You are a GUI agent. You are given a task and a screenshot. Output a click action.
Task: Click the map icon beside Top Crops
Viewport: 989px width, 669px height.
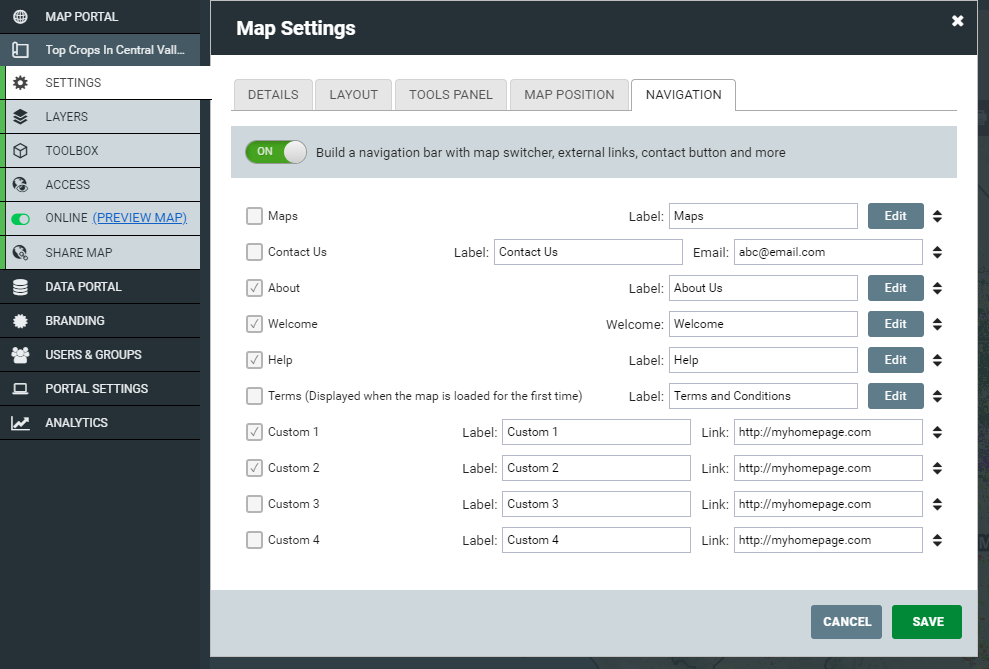pyautogui.click(x=20, y=50)
